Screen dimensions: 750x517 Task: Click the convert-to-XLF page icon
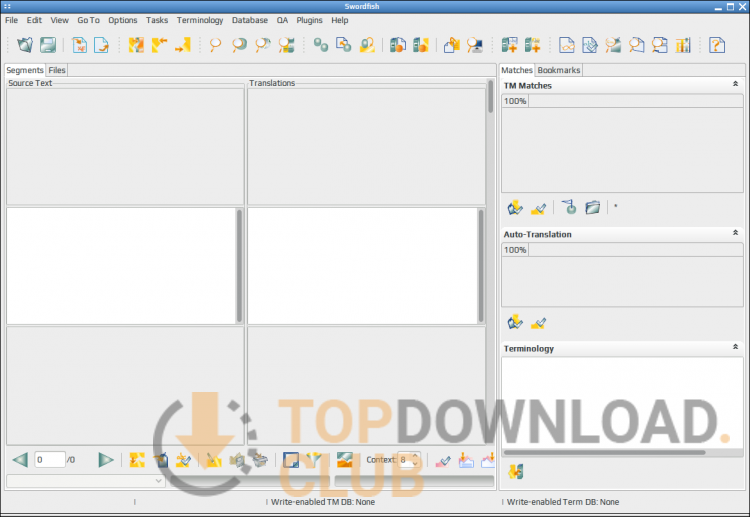(x=79, y=45)
